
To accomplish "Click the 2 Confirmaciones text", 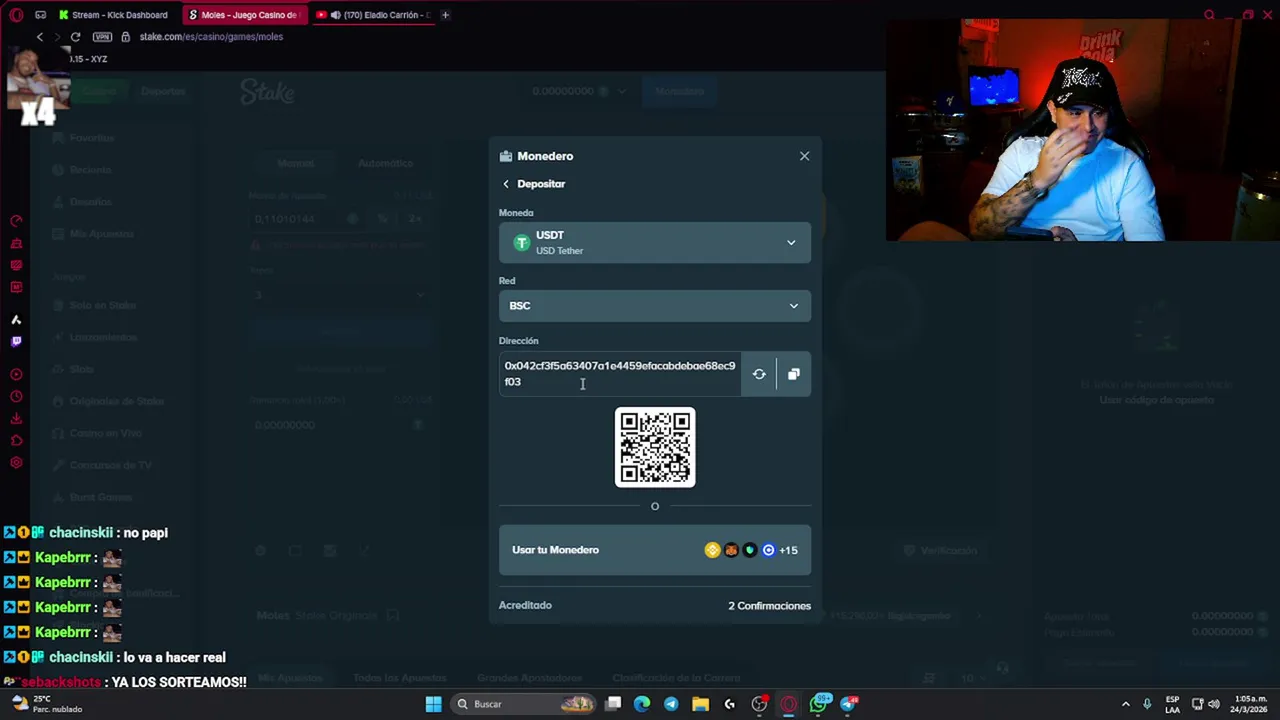I will [769, 606].
